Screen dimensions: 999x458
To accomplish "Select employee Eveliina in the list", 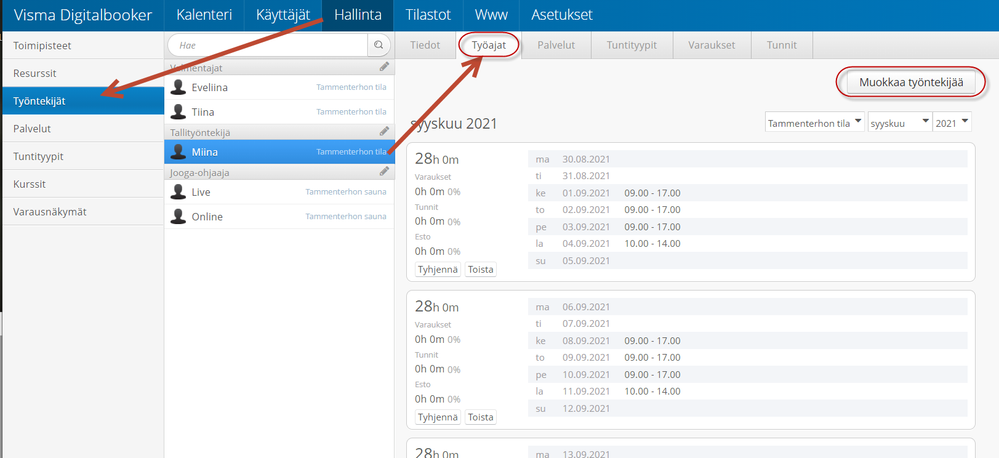I will 279,87.
